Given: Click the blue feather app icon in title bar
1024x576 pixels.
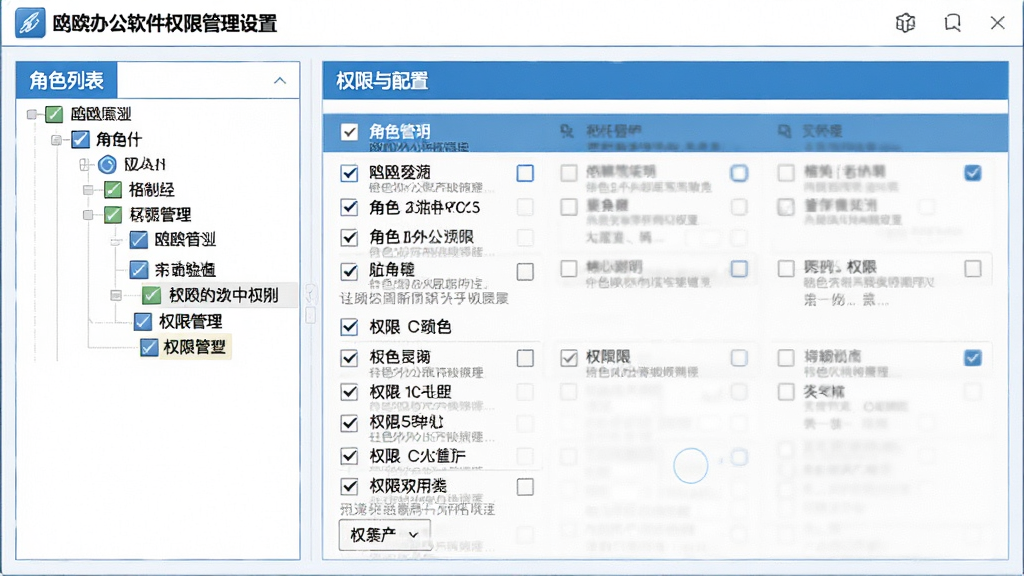Looking at the screenshot, I should [x=30, y=23].
